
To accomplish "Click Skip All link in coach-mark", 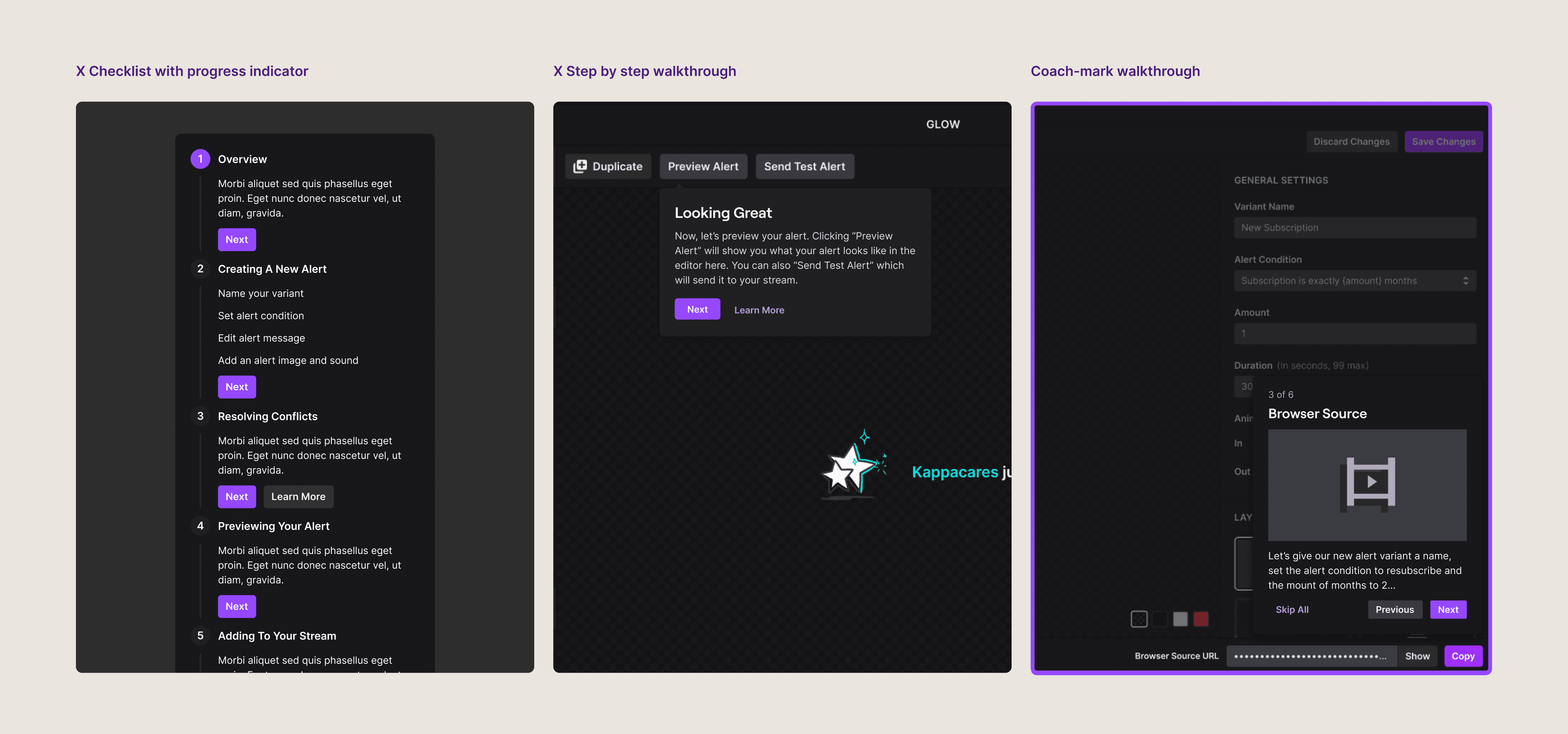I will [1292, 609].
